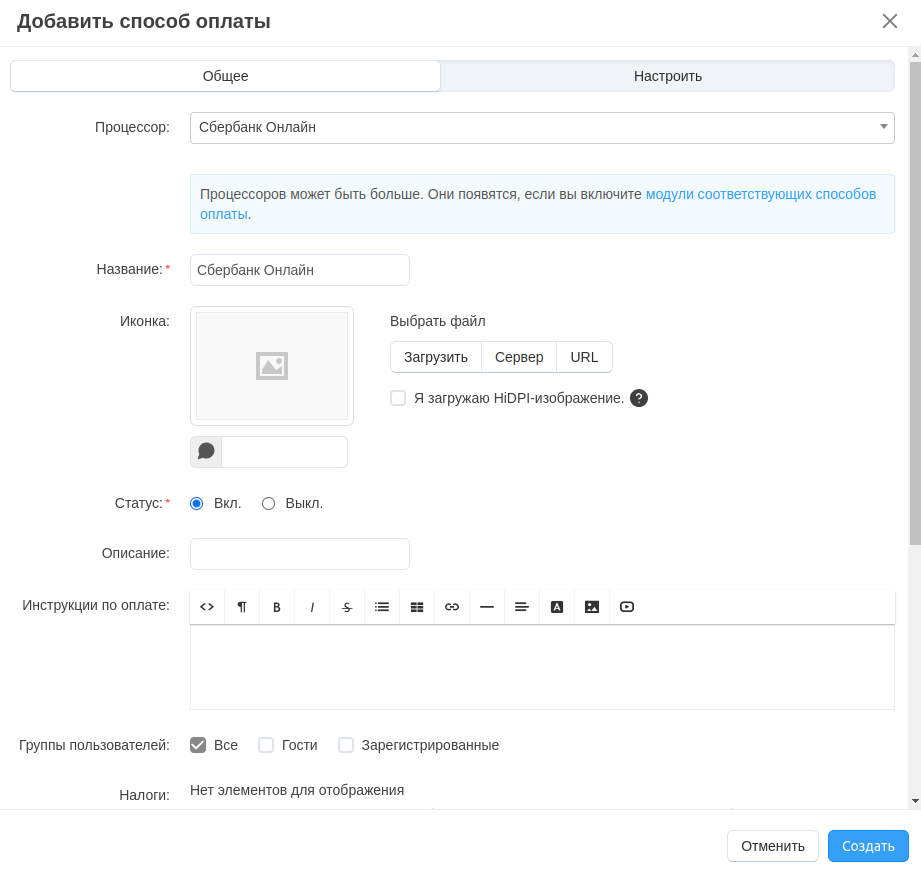Viewport: 921px width, 876px height.
Task: Check the Гости user group checkbox
Action: (266, 745)
